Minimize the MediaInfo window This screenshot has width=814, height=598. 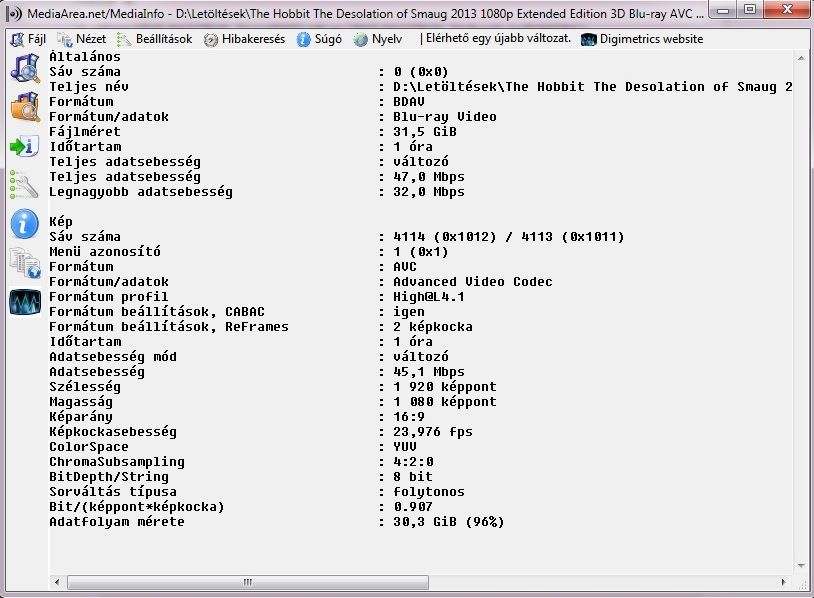tap(725, 10)
